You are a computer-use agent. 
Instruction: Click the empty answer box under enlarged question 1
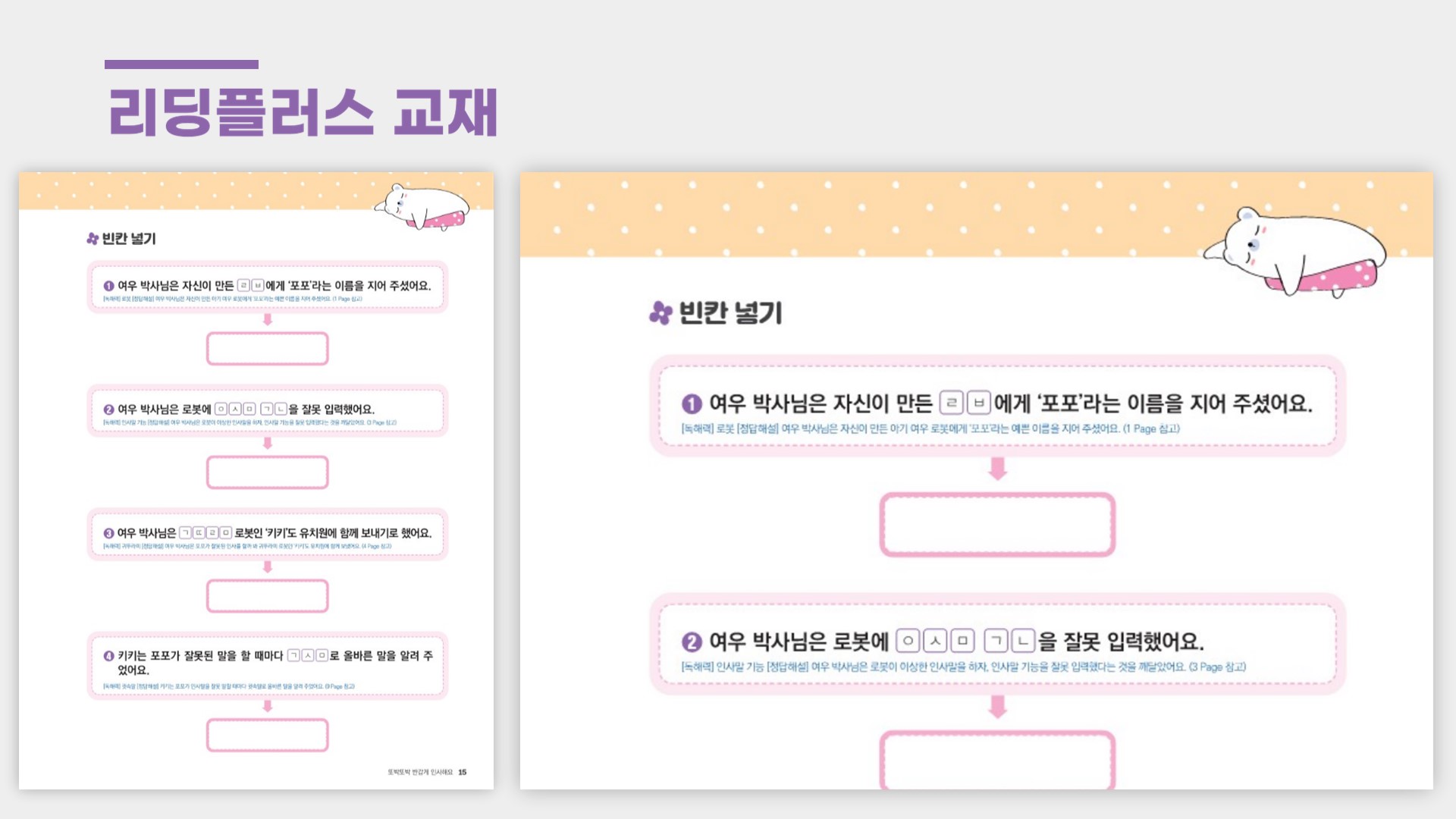997,525
